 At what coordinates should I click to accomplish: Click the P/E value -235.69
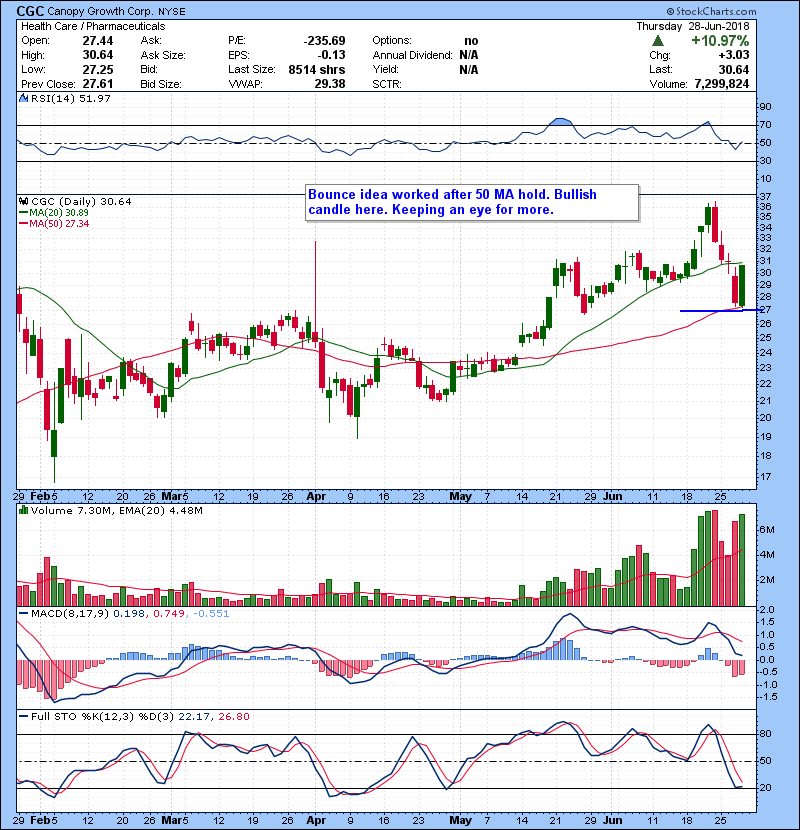point(324,41)
